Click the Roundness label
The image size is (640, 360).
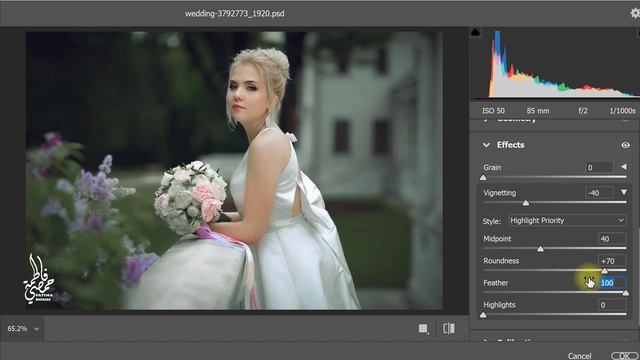pos(501,261)
